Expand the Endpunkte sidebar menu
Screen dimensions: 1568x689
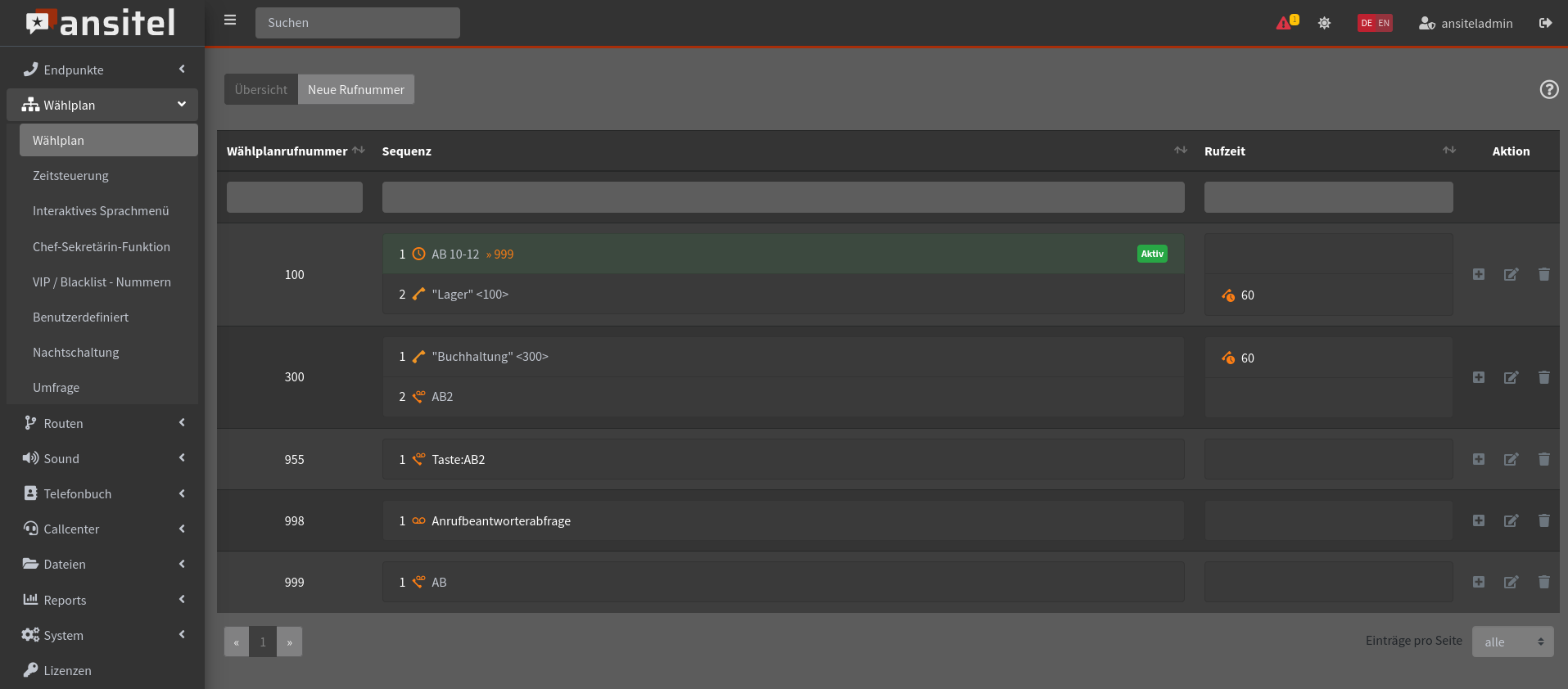(102, 70)
